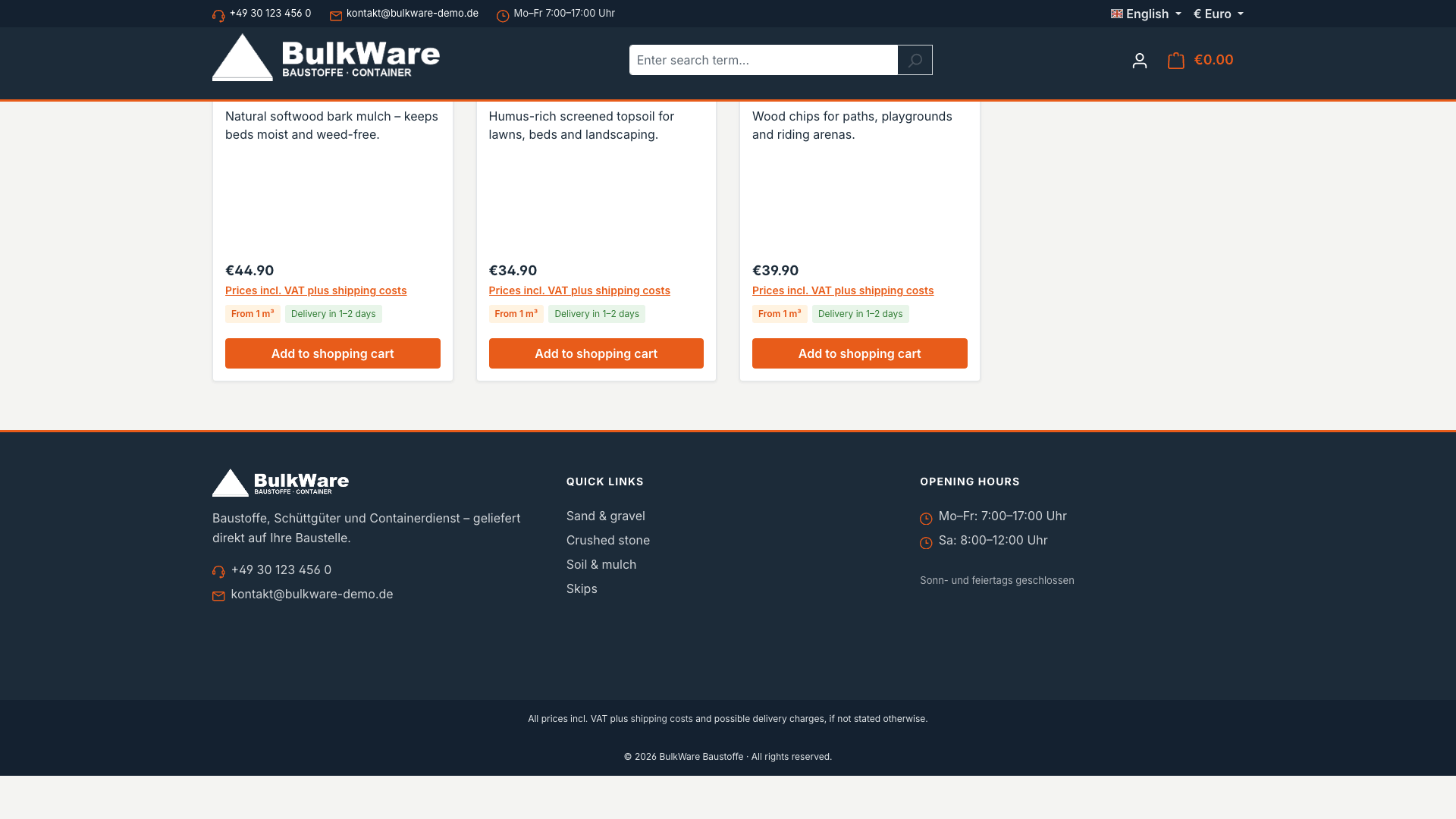Click the copyright 2026 BulkWare Baustoffe text
Image resolution: width=1456 pixels, height=819 pixels.
727,756
